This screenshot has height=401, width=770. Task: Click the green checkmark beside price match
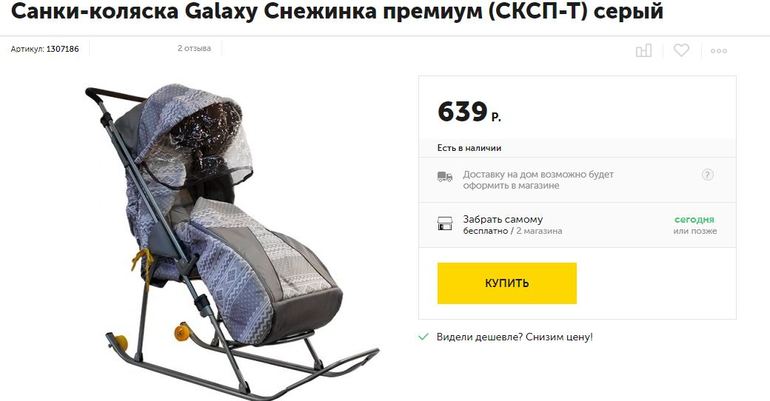coord(423,337)
